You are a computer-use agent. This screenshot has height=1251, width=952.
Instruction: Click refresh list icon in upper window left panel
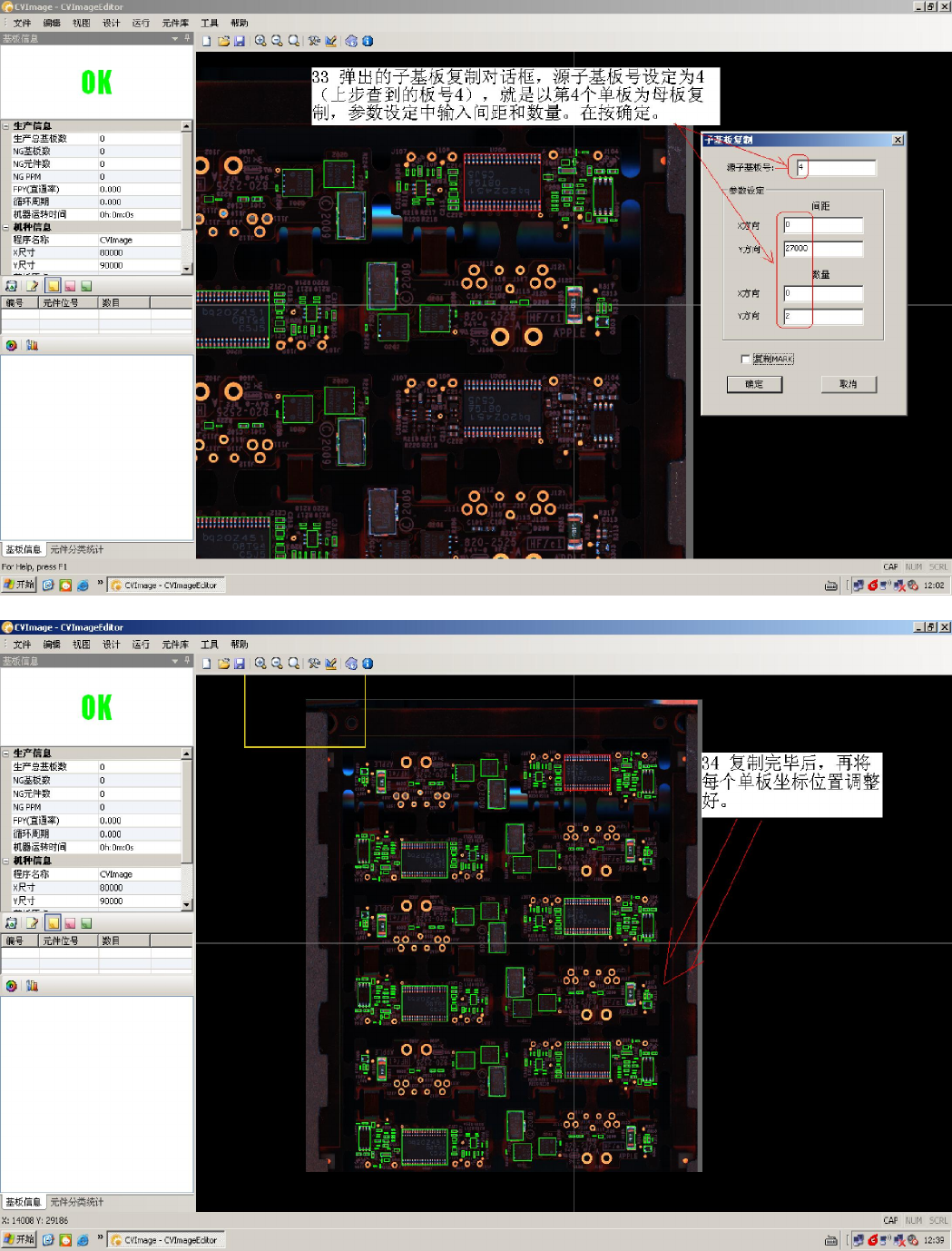(x=12, y=286)
